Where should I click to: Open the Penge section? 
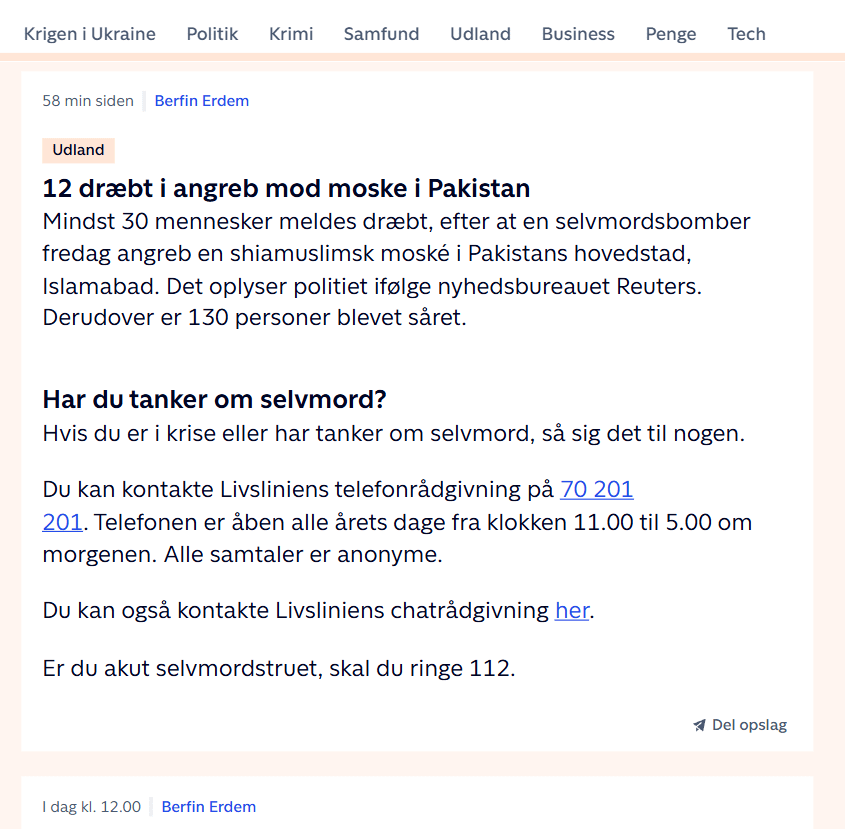click(x=670, y=34)
